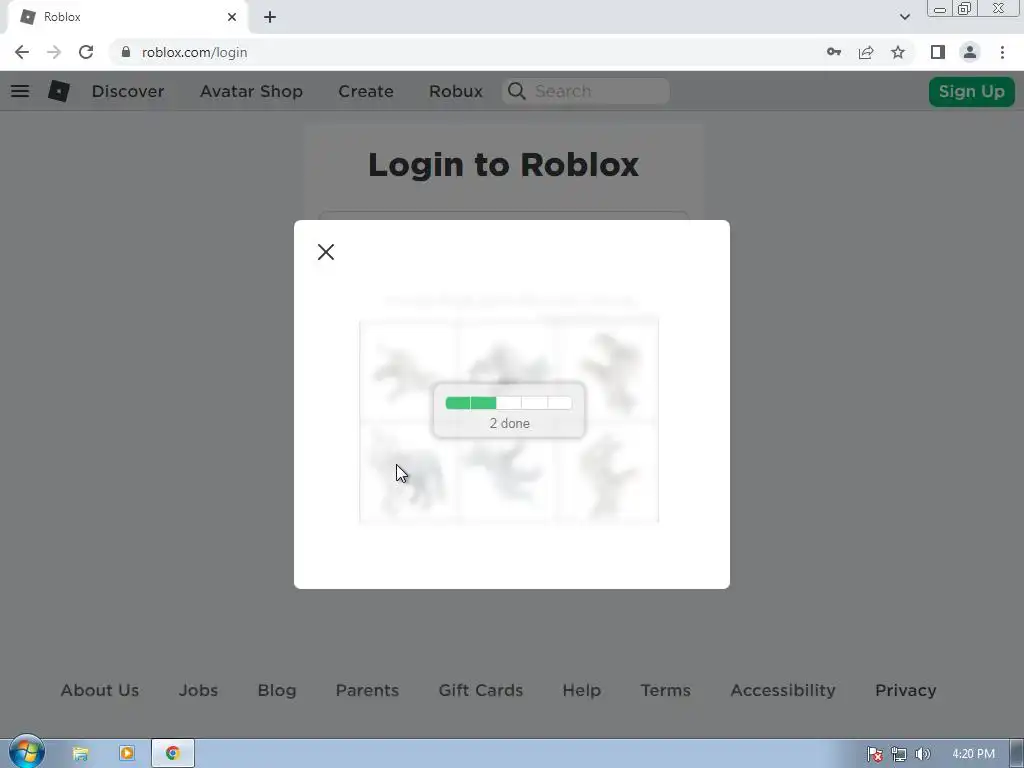Bookmark this tab with the star icon
Viewport: 1024px width, 768px height.
click(898, 52)
